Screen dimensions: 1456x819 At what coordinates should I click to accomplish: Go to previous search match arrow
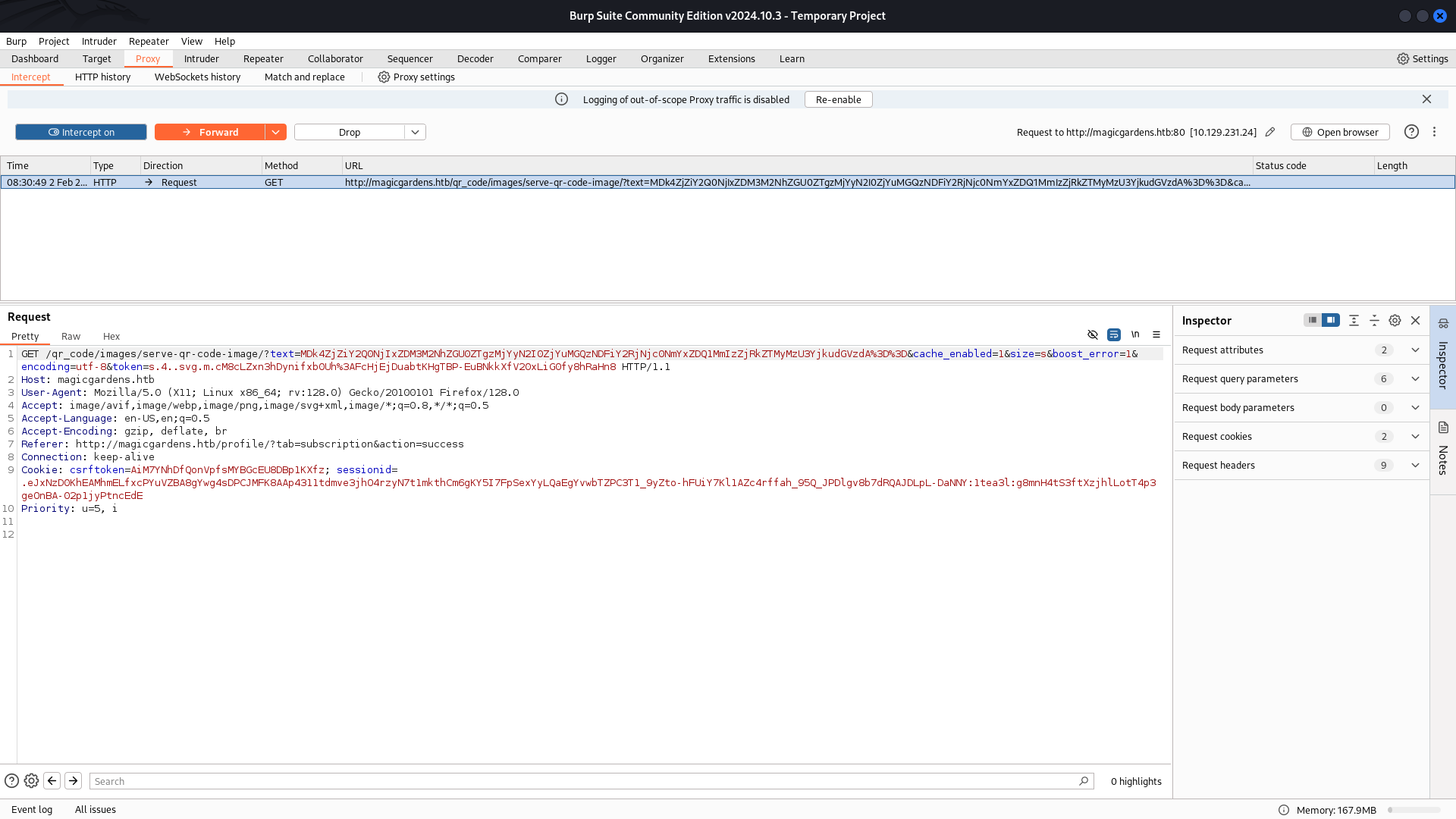tap(52, 780)
